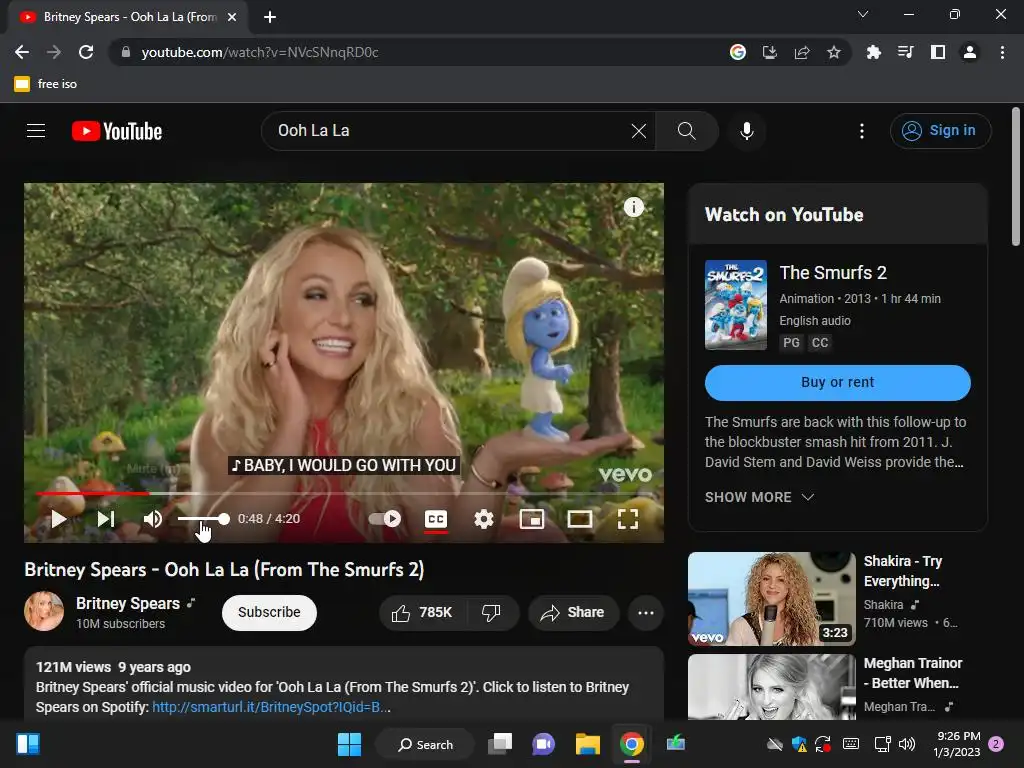Share this page from address bar
The image size is (1024, 768).
click(801, 52)
